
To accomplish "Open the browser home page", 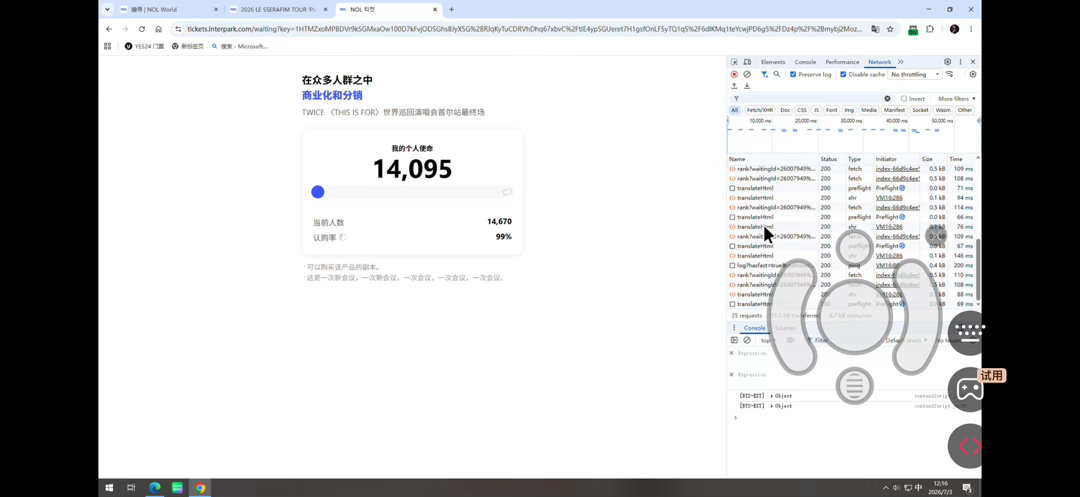I will pos(158,29).
